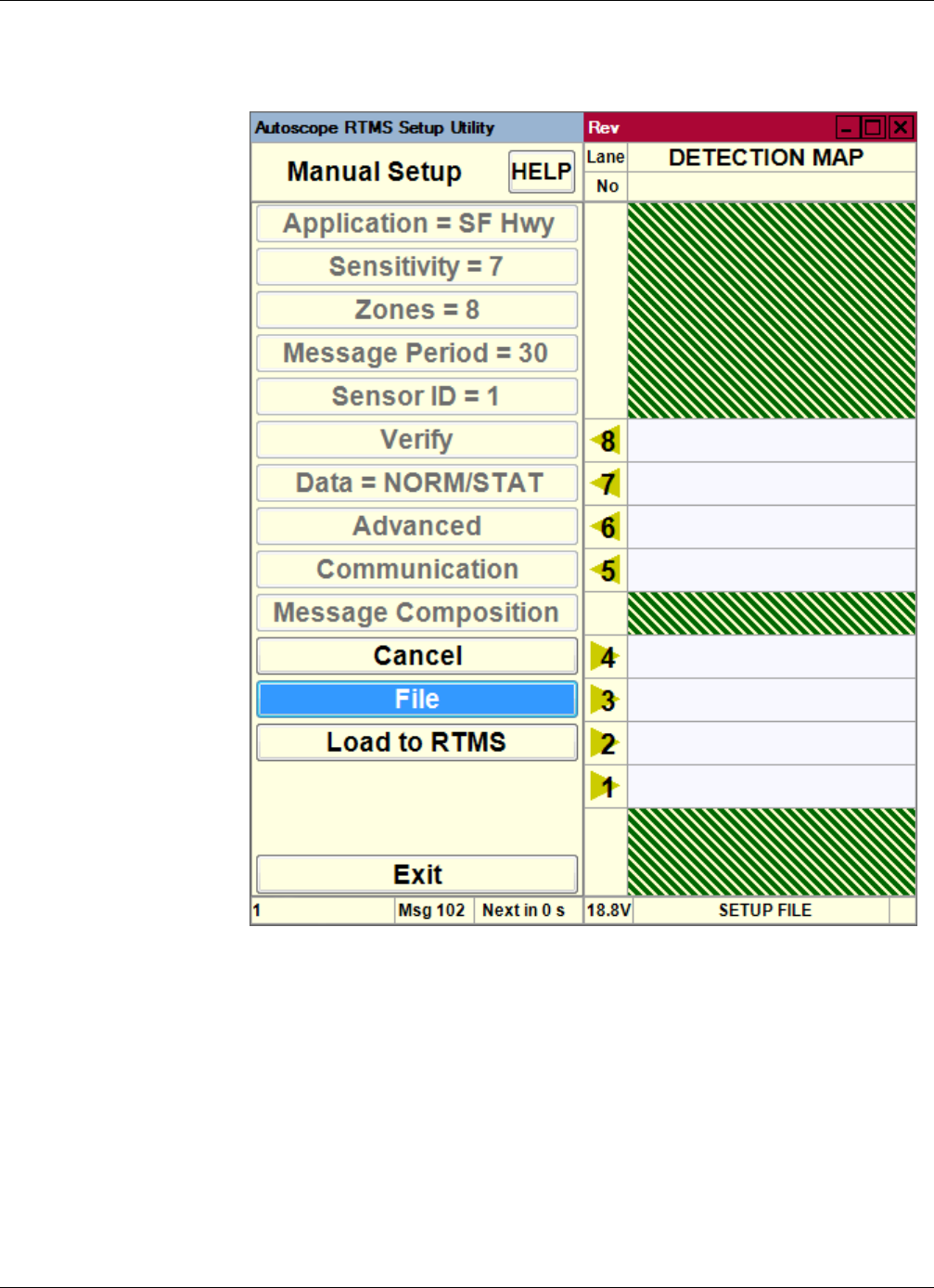Viewport: 934px width, 1288px height.
Task: Click the lane 8 direction arrow
Action: click(606, 441)
